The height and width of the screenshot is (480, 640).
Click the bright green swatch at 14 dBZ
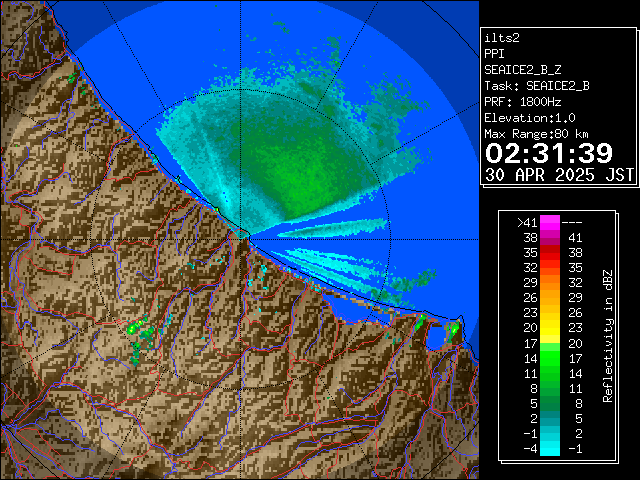(x=550, y=358)
